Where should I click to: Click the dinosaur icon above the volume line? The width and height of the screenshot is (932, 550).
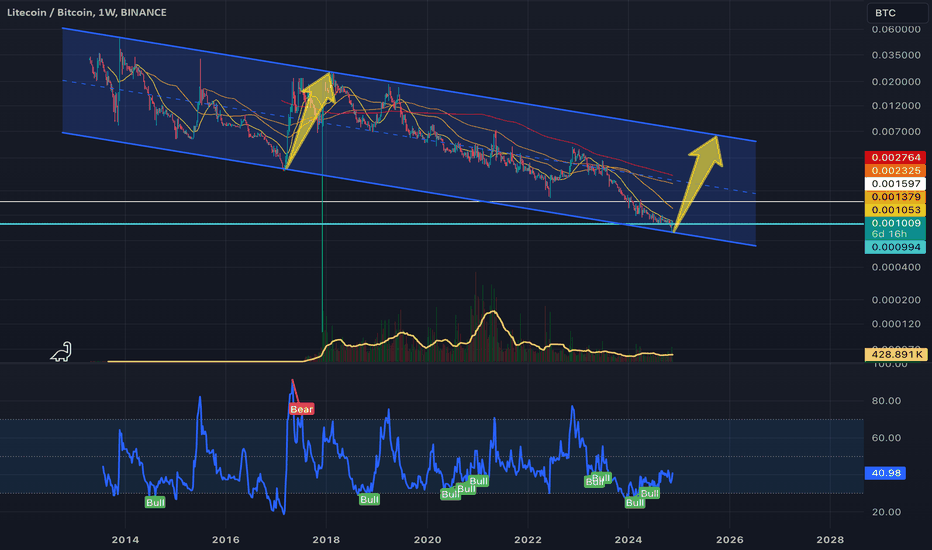click(61, 352)
